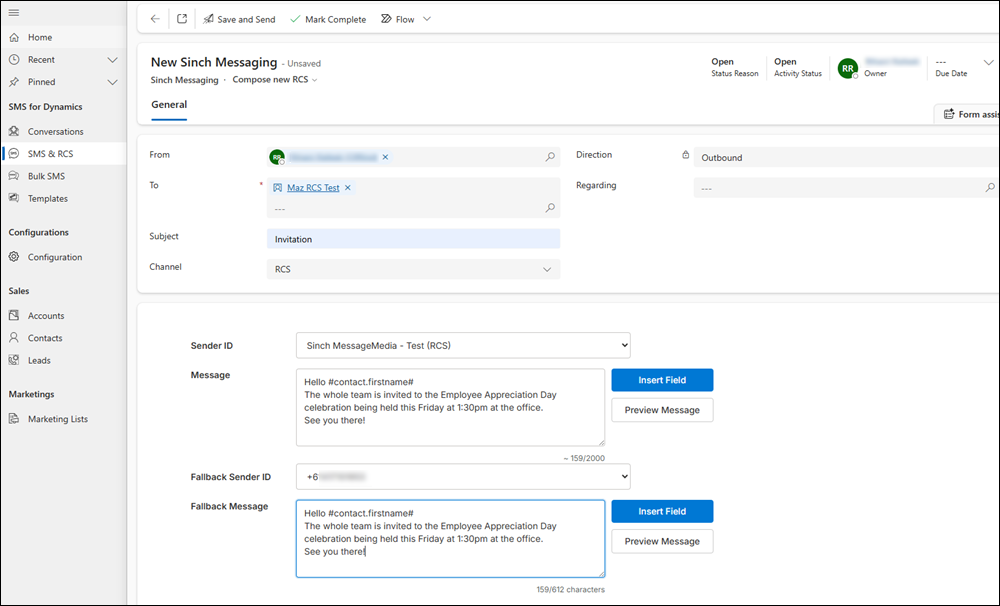Click the RR owner avatar in header
Screen dimensions: 1000x606
pyautogui.click(x=848, y=68)
